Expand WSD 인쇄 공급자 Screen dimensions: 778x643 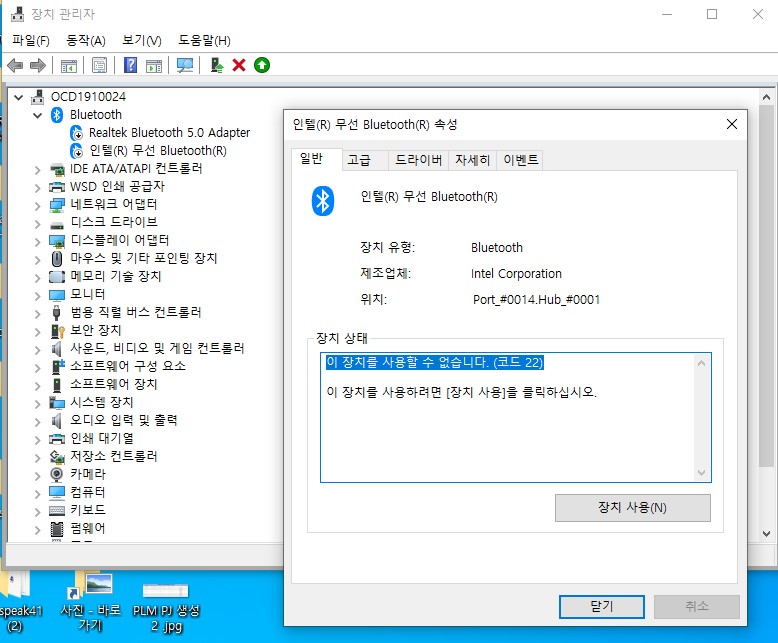[37, 188]
